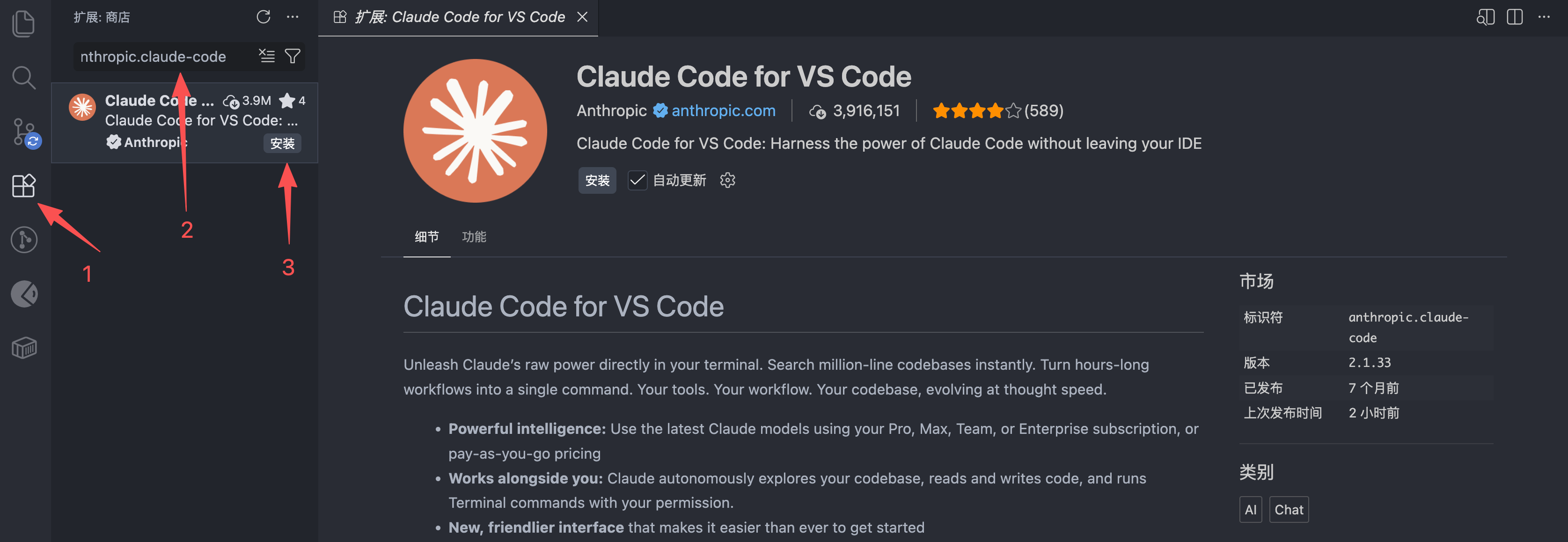Open the anthropic.com publisher link
This screenshot has width=1568, height=542.
click(723, 111)
